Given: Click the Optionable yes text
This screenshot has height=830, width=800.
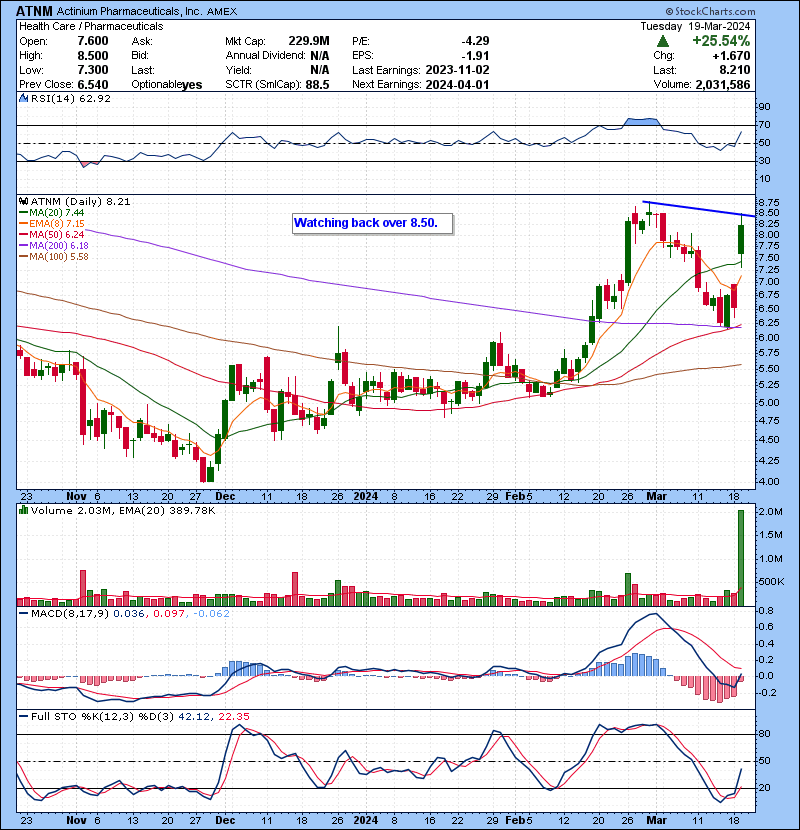Looking at the screenshot, I should (x=166, y=85).
